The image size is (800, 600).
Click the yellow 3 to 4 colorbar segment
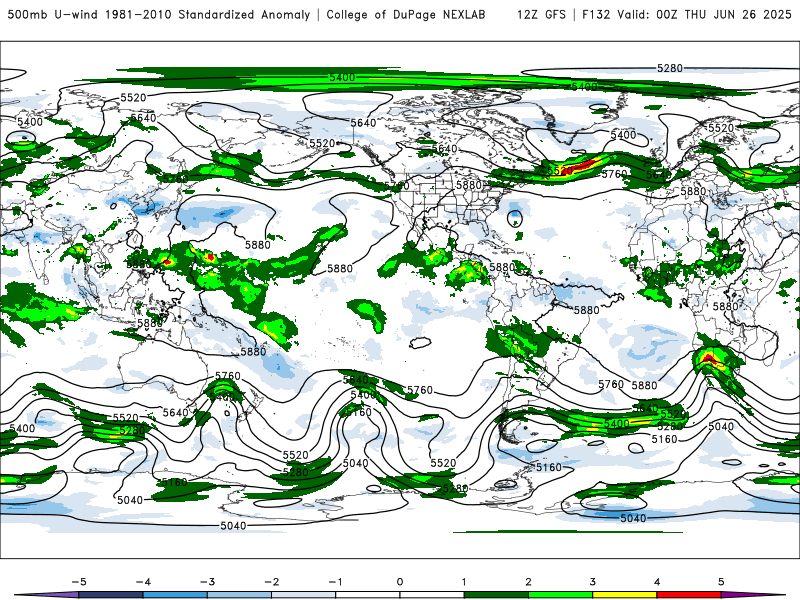point(625,595)
